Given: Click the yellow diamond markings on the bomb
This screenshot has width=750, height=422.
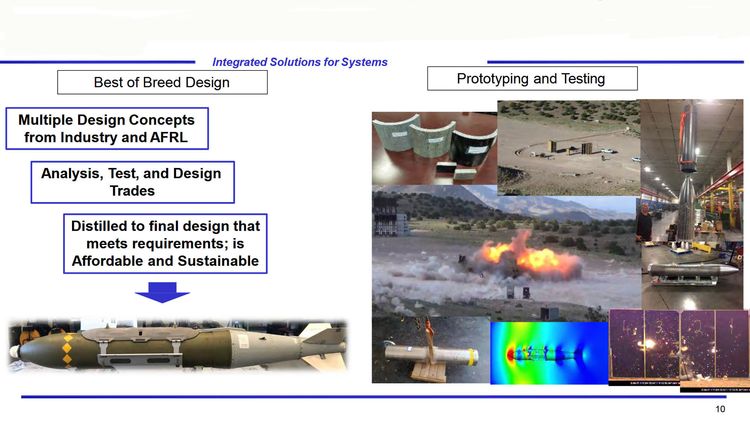Looking at the screenshot, I should 68,350.
